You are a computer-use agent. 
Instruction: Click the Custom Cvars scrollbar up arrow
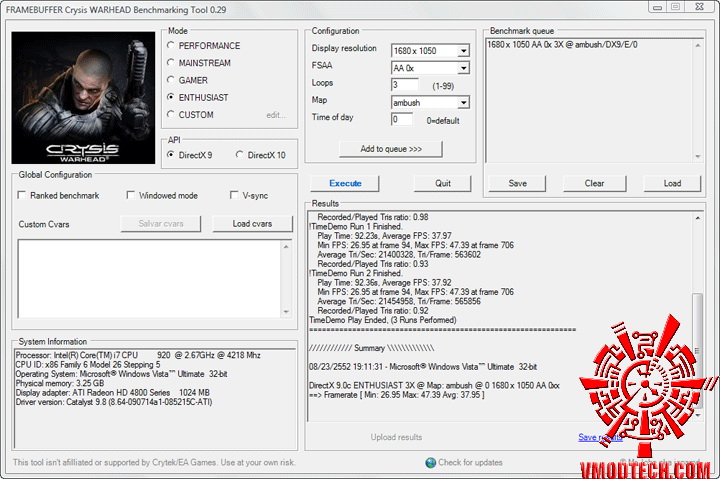(x=286, y=247)
